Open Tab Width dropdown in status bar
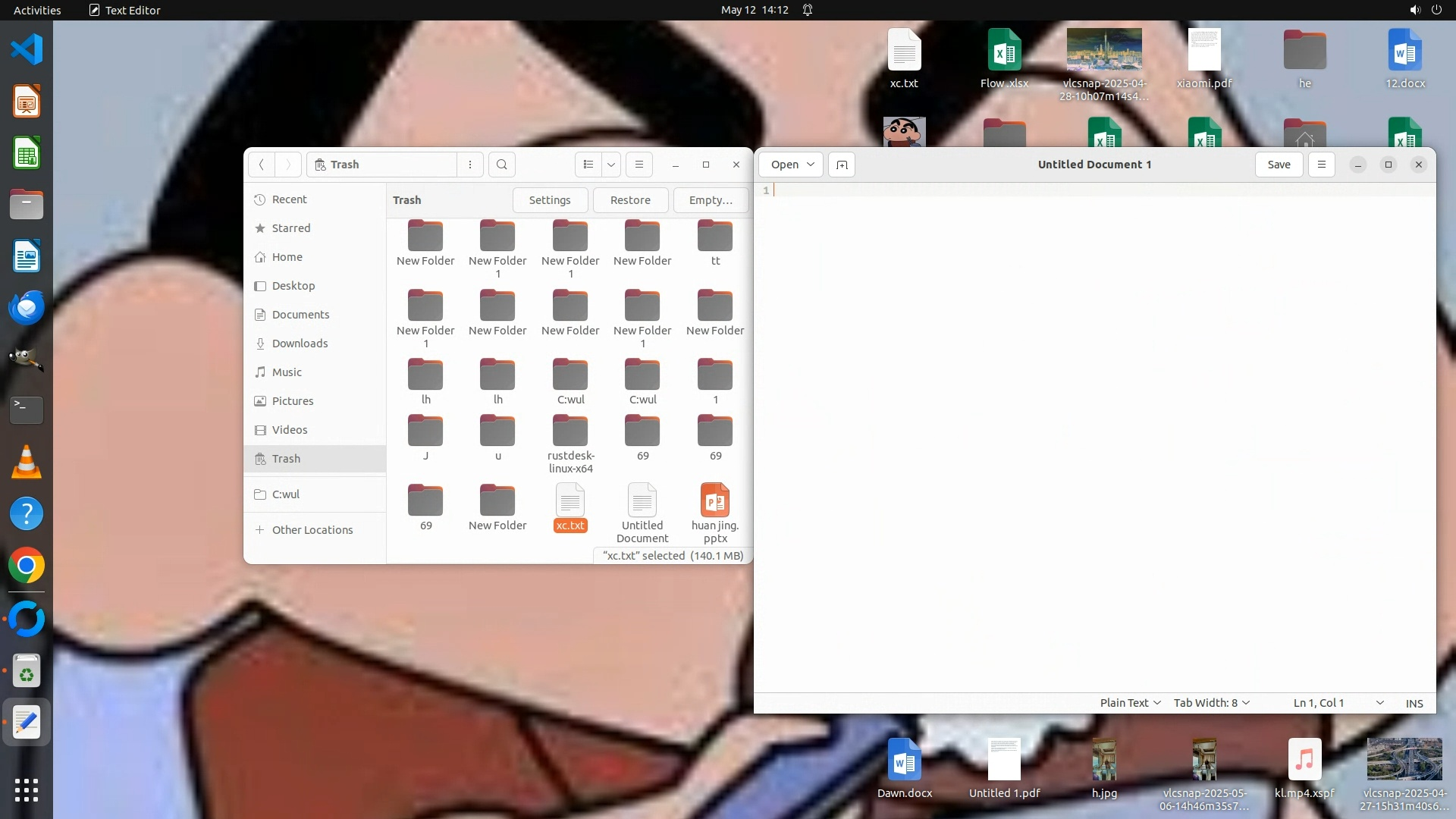1456x819 pixels. coord(1211,703)
